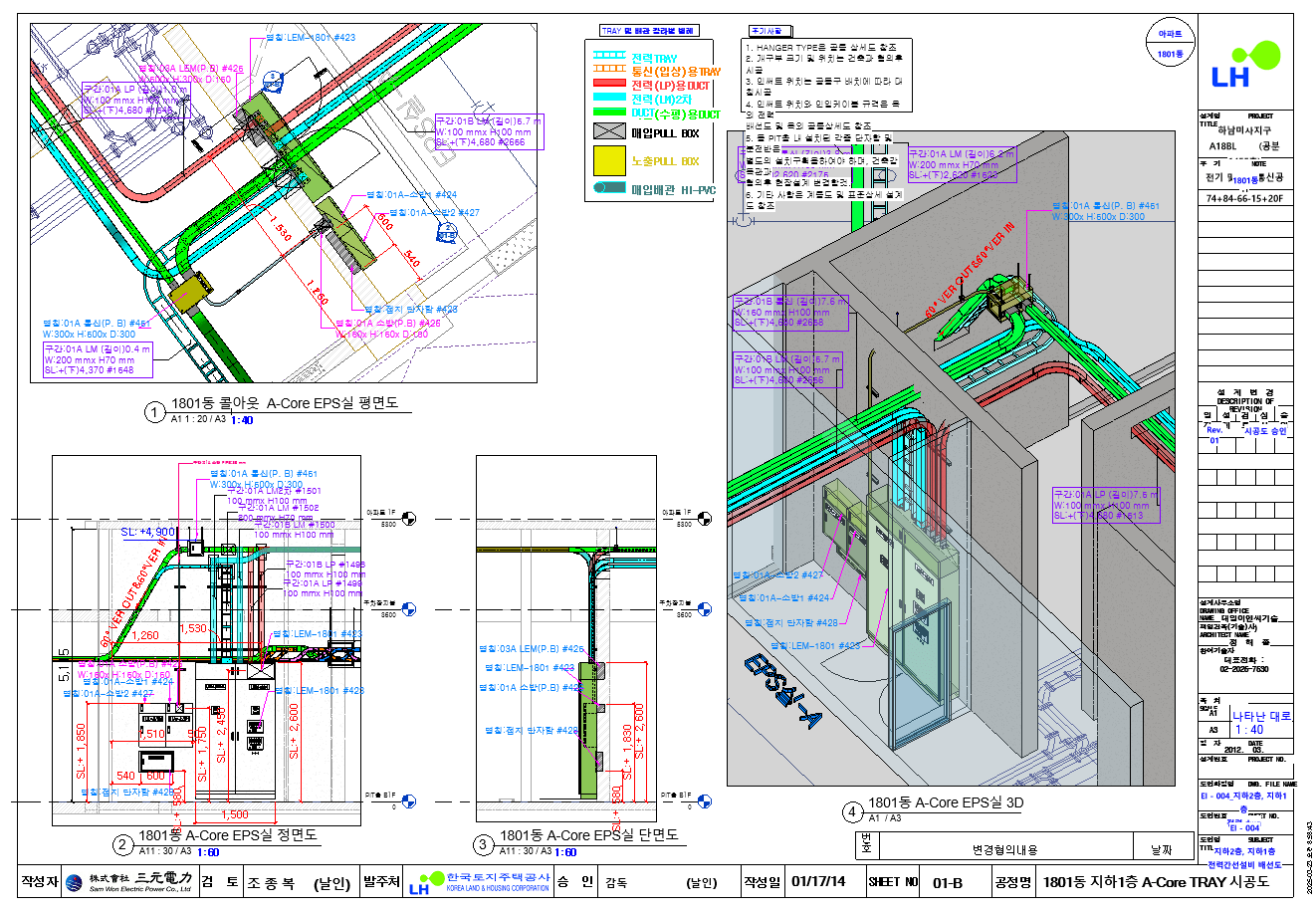The width and height of the screenshot is (1316, 913).
Task: Pick the green DUCT(수평)용DUCT legend swatch
Action: point(609,113)
